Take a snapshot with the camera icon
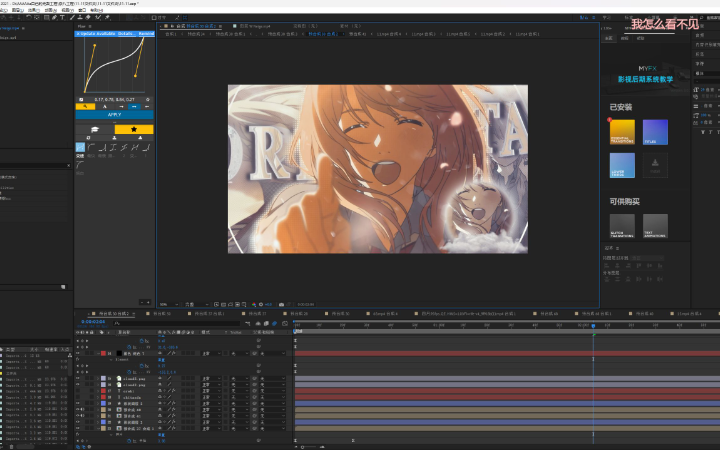Viewport: 720px width, 450px height. tap(281, 304)
